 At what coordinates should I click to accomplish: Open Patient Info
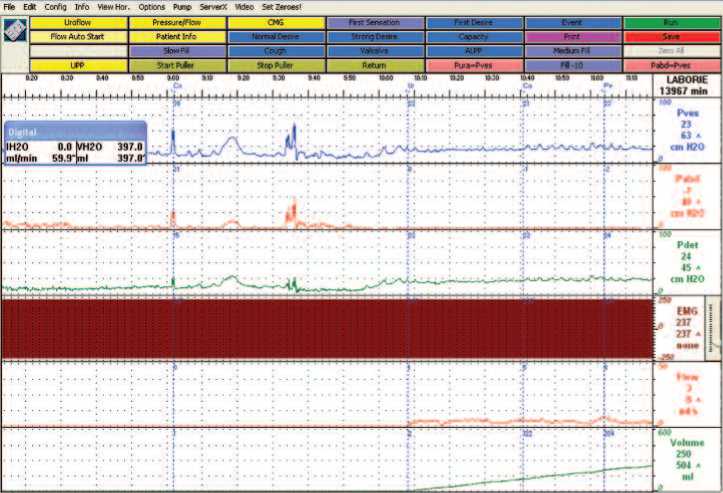click(x=177, y=37)
